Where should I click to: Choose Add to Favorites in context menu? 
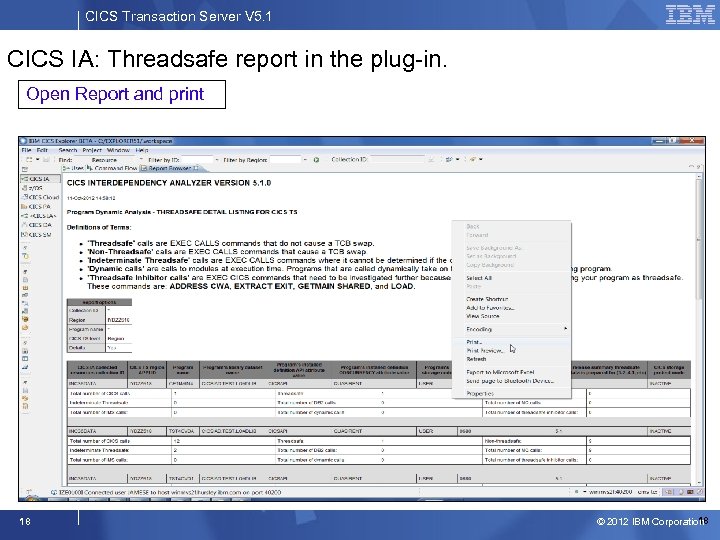[x=490, y=308]
